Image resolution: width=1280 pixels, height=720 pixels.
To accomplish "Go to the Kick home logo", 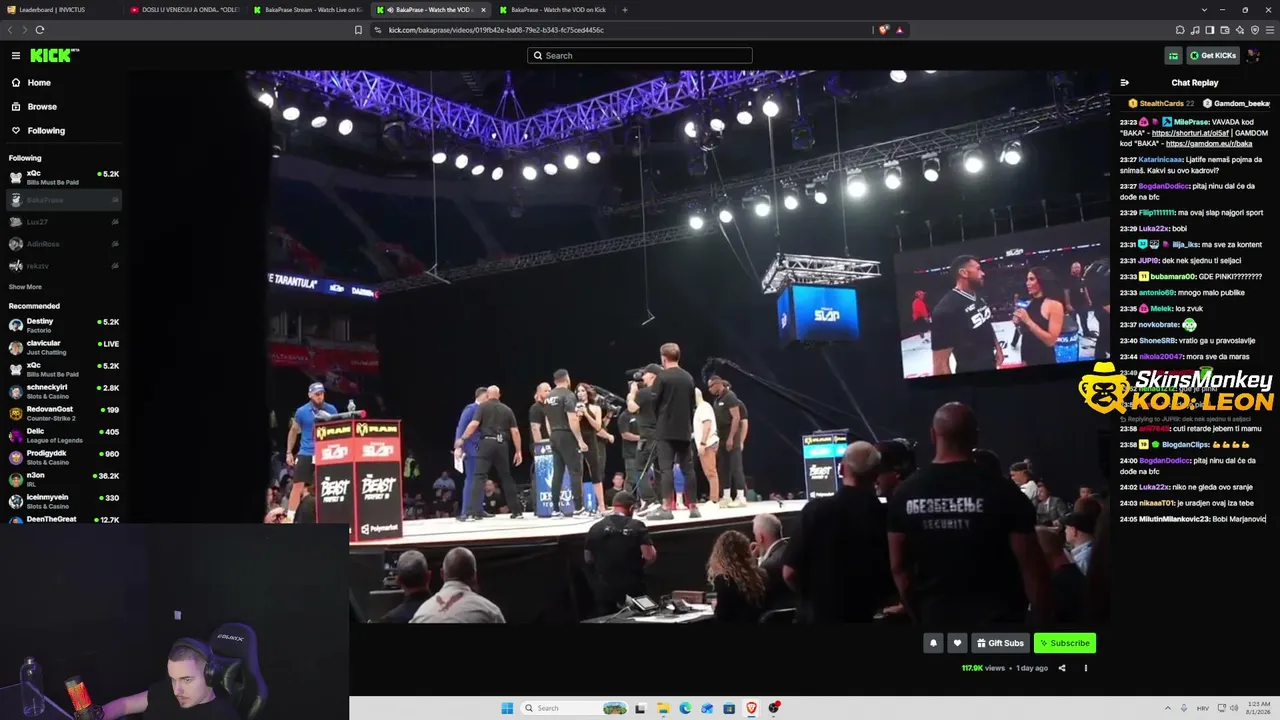I will click(54, 56).
